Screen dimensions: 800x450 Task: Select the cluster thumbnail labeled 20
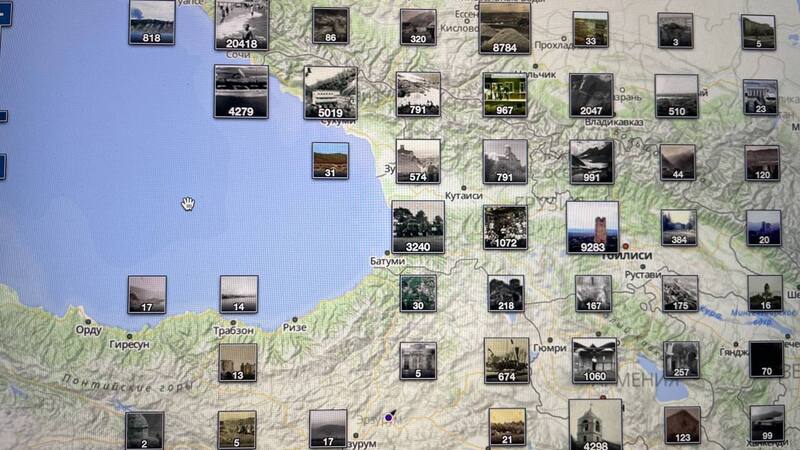point(763,228)
